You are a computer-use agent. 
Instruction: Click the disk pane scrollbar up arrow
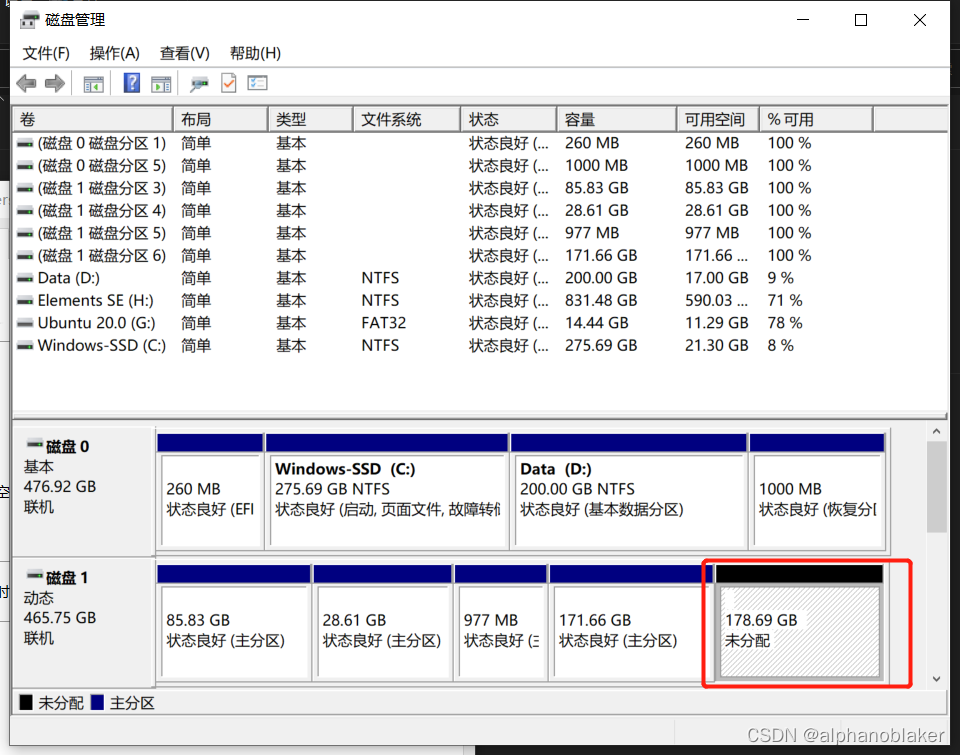(x=936, y=432)
